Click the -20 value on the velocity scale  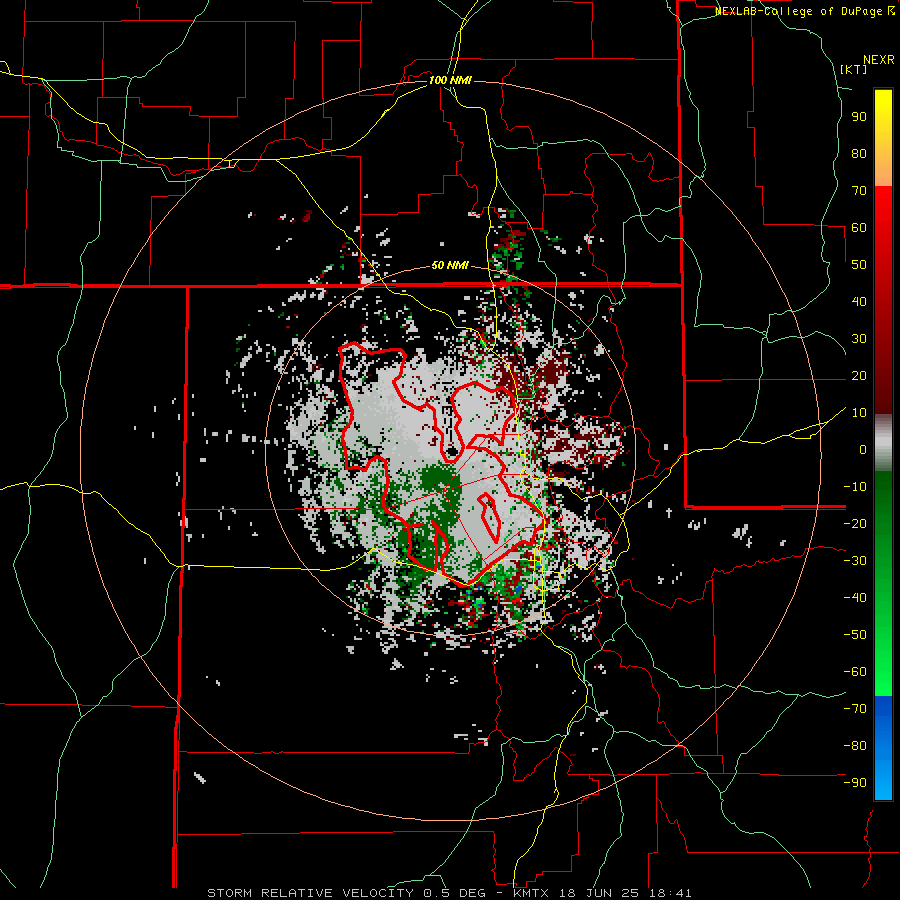855,524
